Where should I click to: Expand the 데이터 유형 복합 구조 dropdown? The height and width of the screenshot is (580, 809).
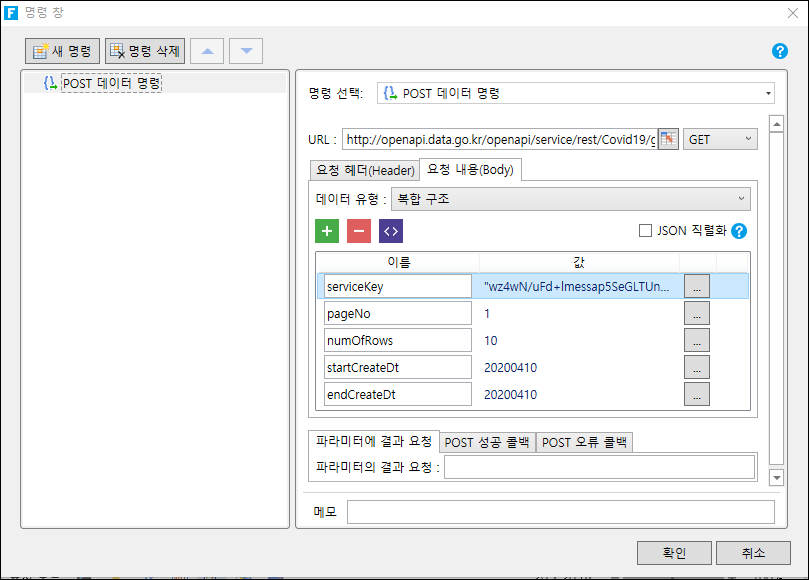568,199
